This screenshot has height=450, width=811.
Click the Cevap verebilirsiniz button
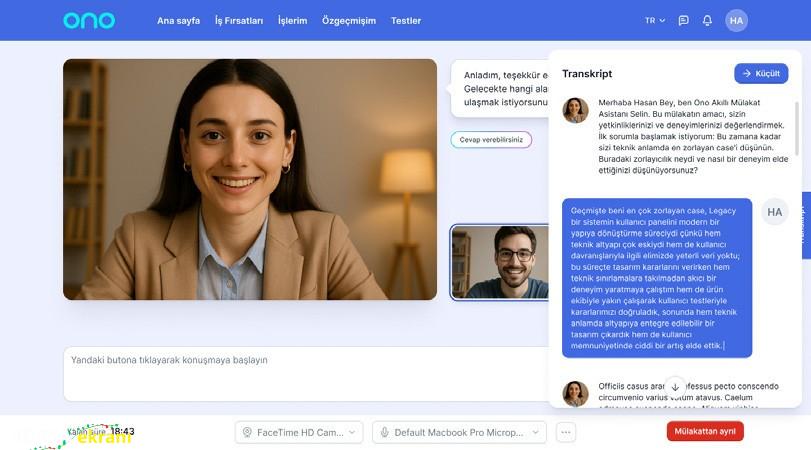[491, 140]
